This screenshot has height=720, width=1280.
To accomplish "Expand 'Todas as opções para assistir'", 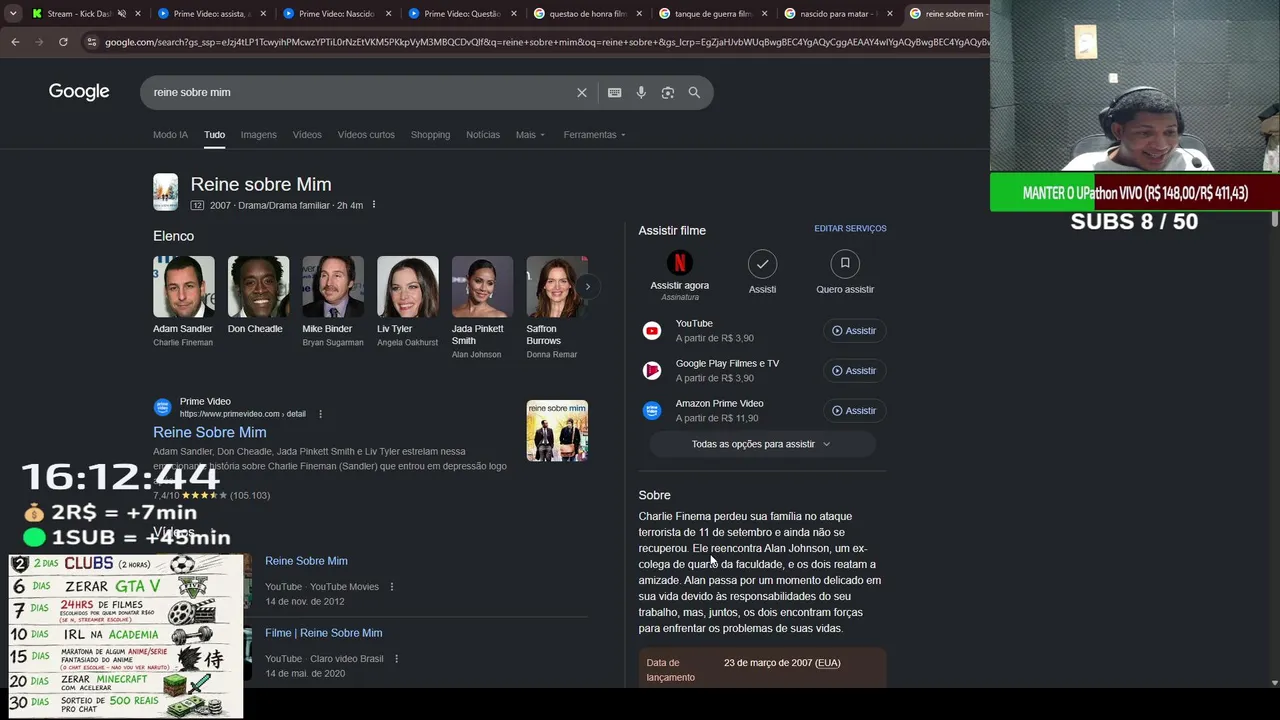I will (x=762, y=444).
